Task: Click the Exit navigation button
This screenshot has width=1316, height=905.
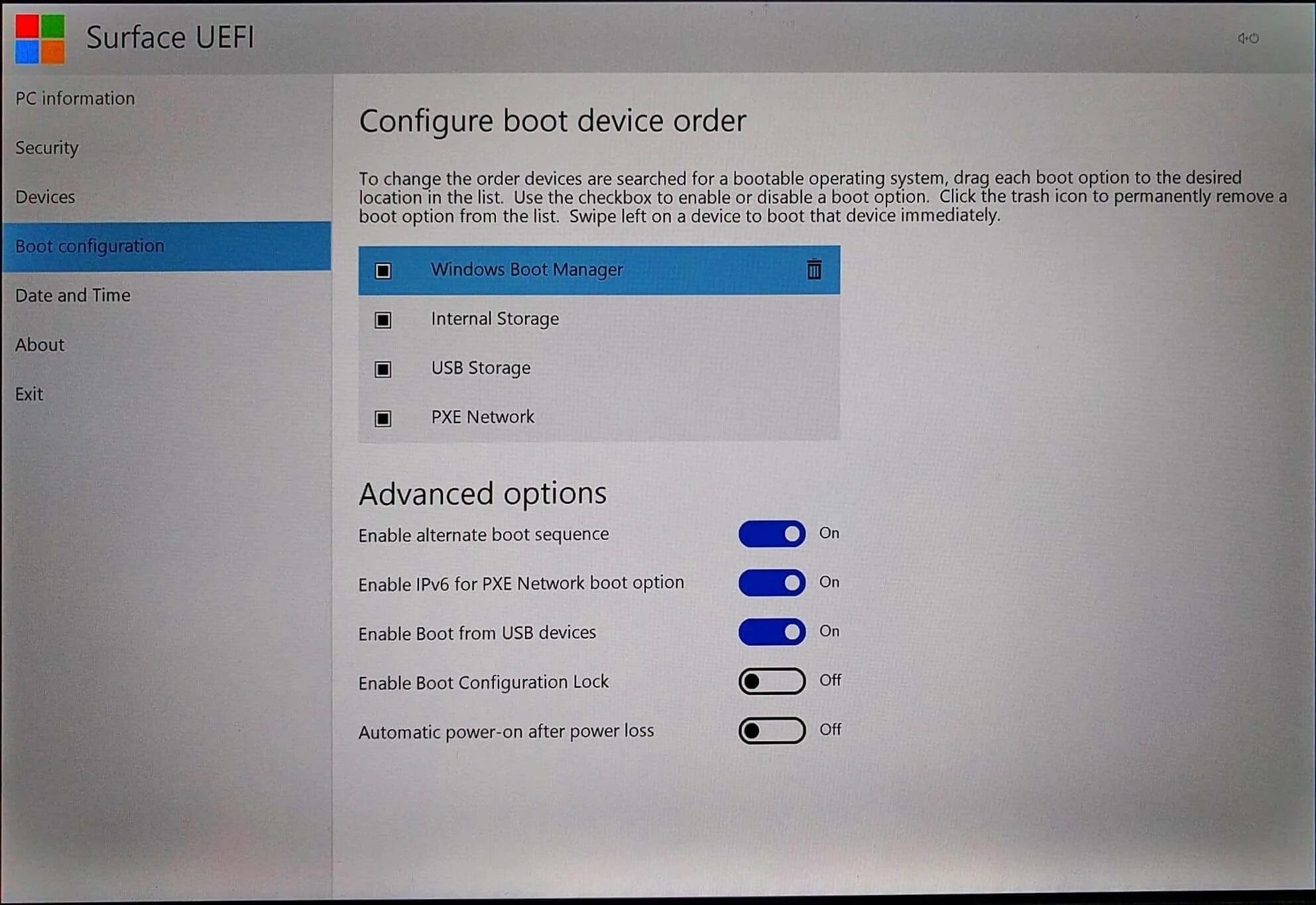Action: (30, 392)
